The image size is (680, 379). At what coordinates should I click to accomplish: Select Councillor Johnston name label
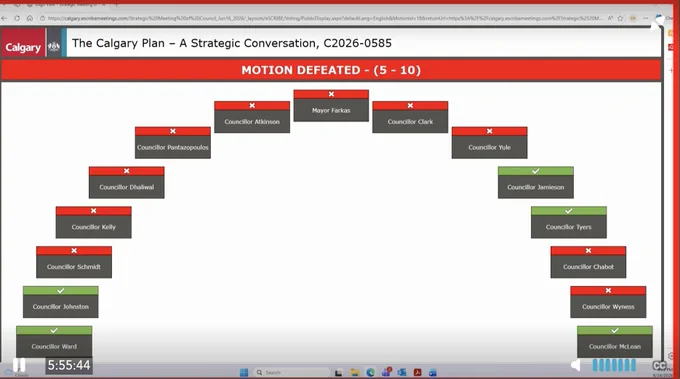(61, 307)
